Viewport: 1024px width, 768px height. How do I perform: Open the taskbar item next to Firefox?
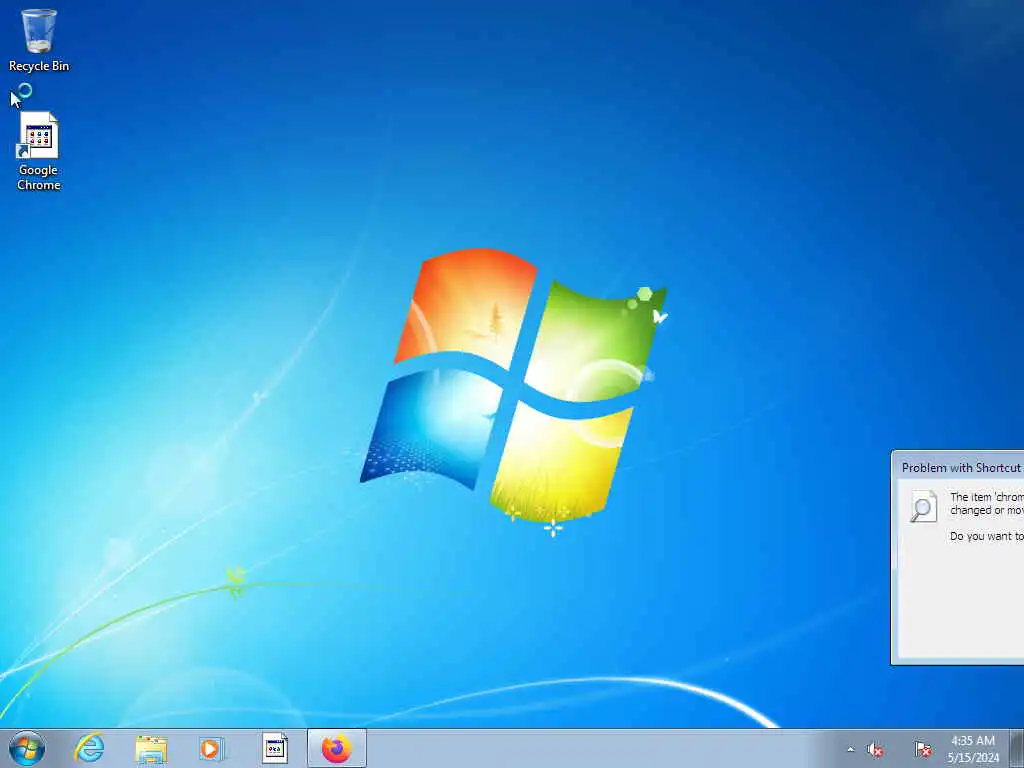pyautogui.click(x=275, y=748)
